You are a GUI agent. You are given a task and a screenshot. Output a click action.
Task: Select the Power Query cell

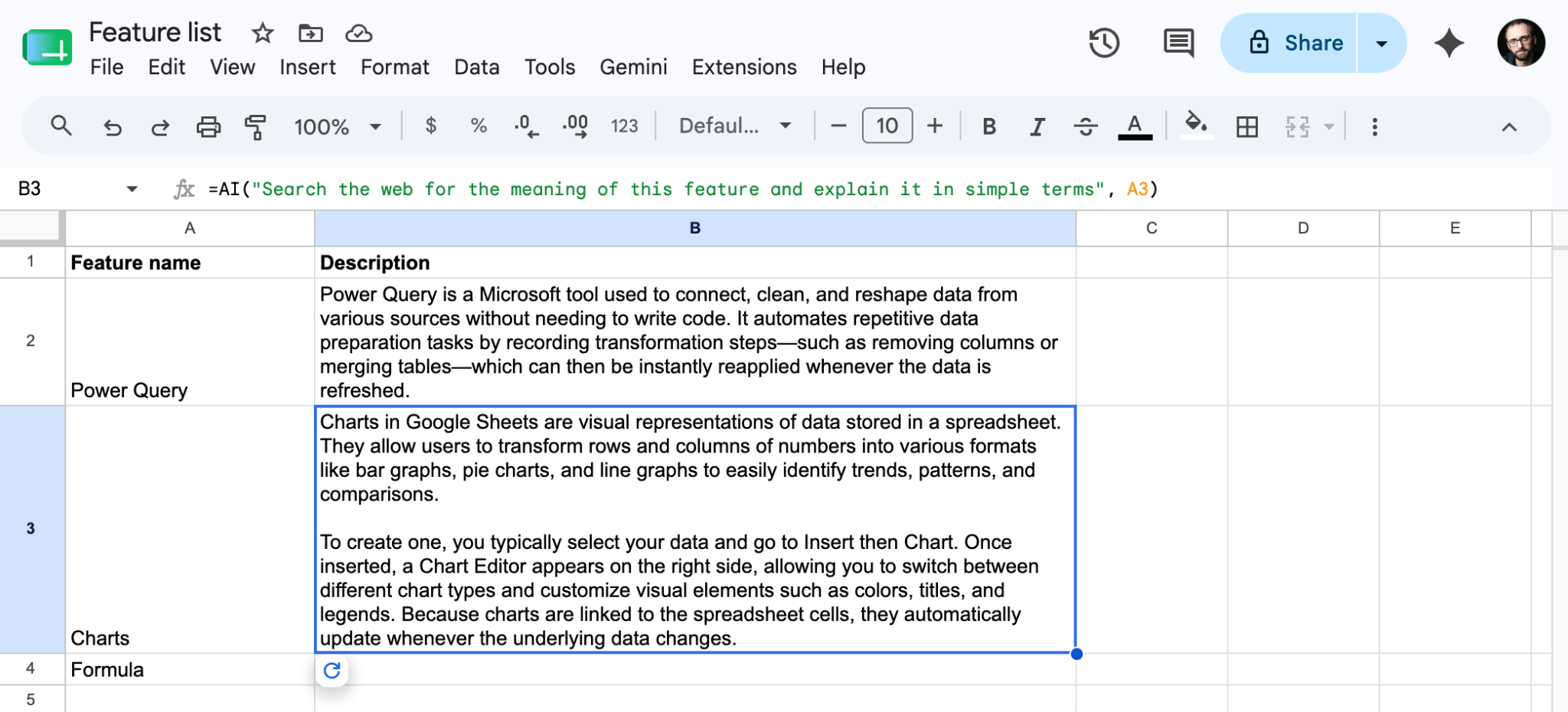coord(190,341)
